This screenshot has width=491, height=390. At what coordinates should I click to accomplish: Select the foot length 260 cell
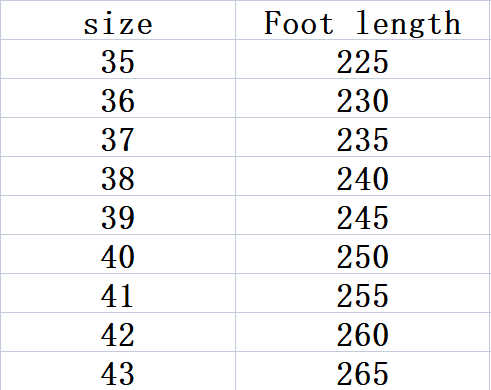363,332
